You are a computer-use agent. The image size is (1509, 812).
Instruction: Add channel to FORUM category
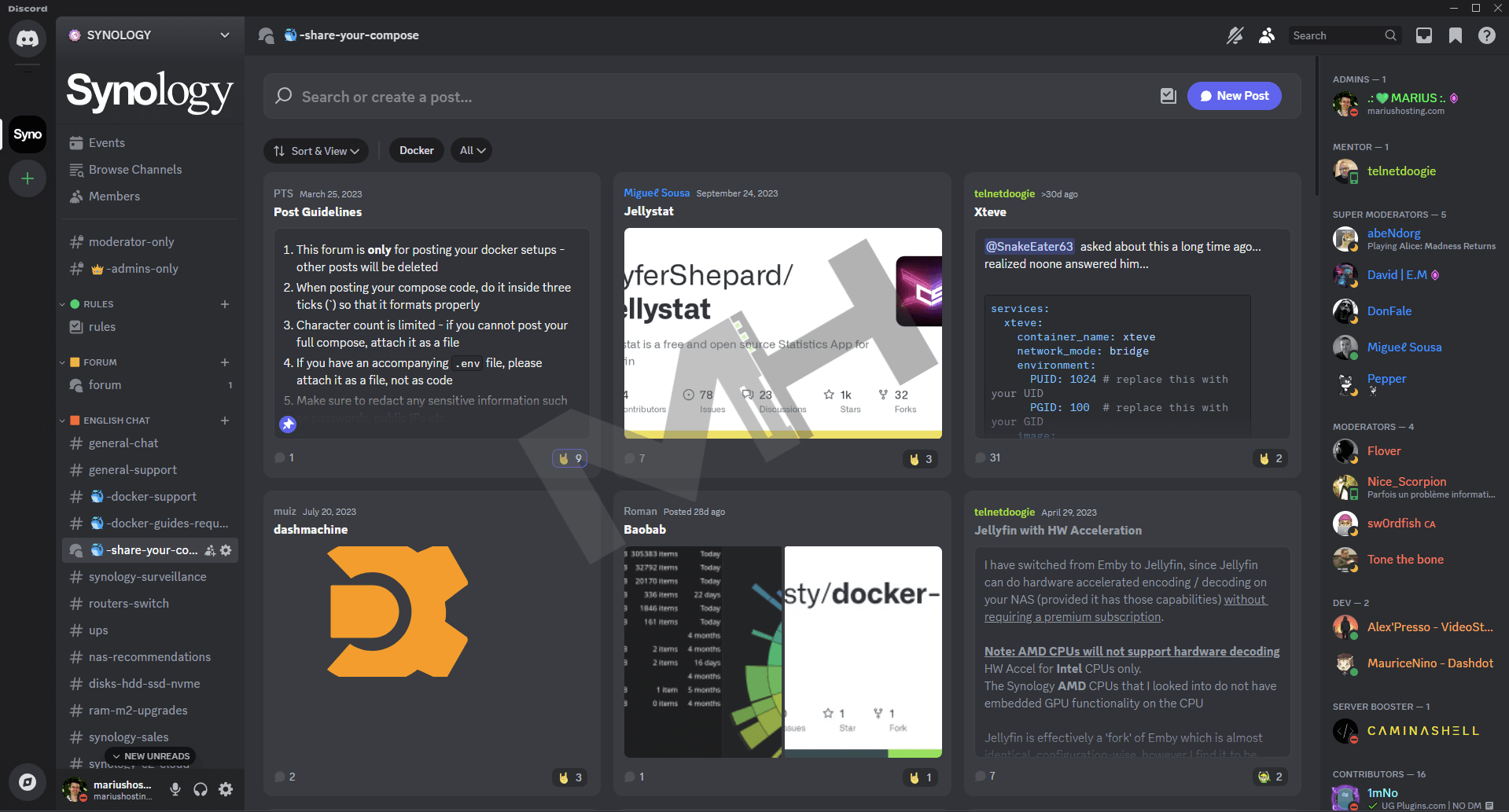[x=225, y=362]
